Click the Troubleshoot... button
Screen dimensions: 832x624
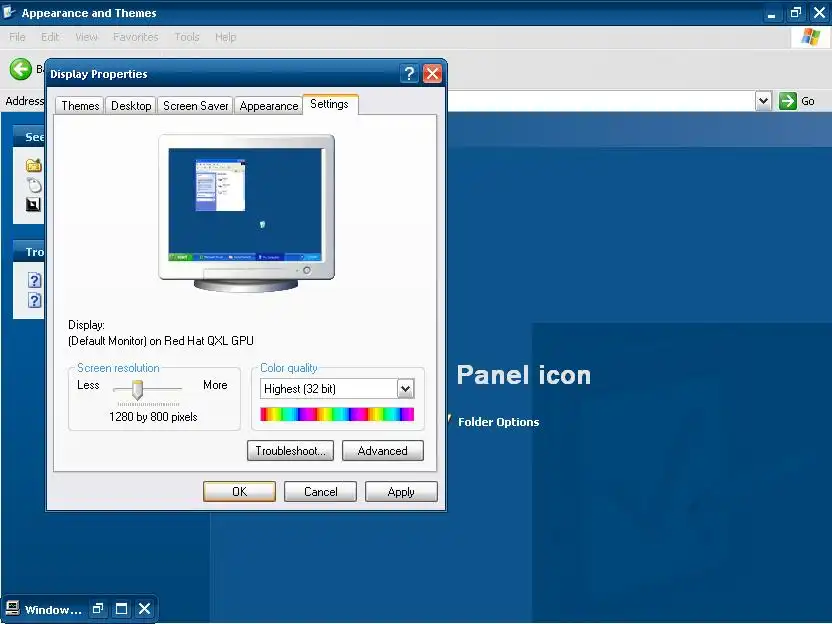[290, 450]
